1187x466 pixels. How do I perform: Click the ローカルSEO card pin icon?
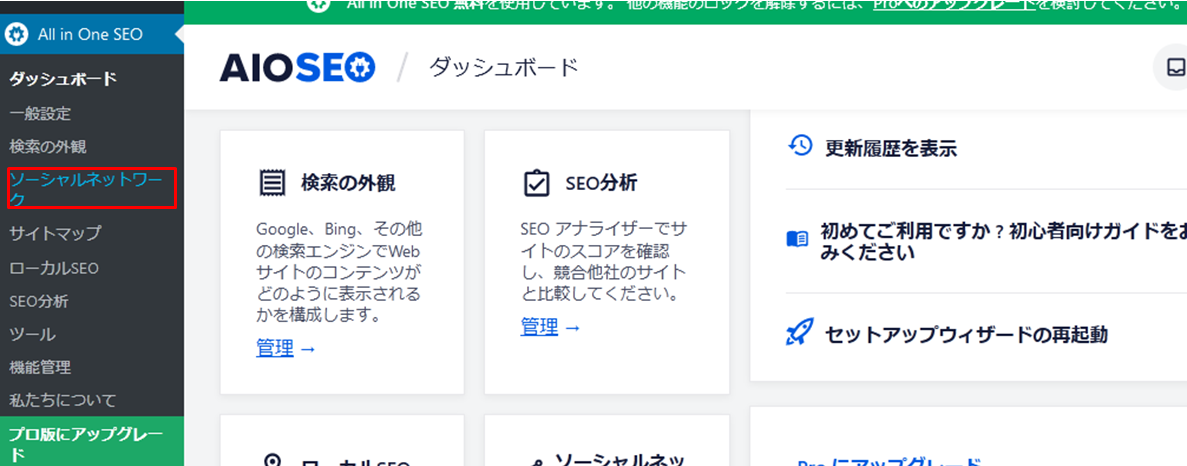pos(273,460)
